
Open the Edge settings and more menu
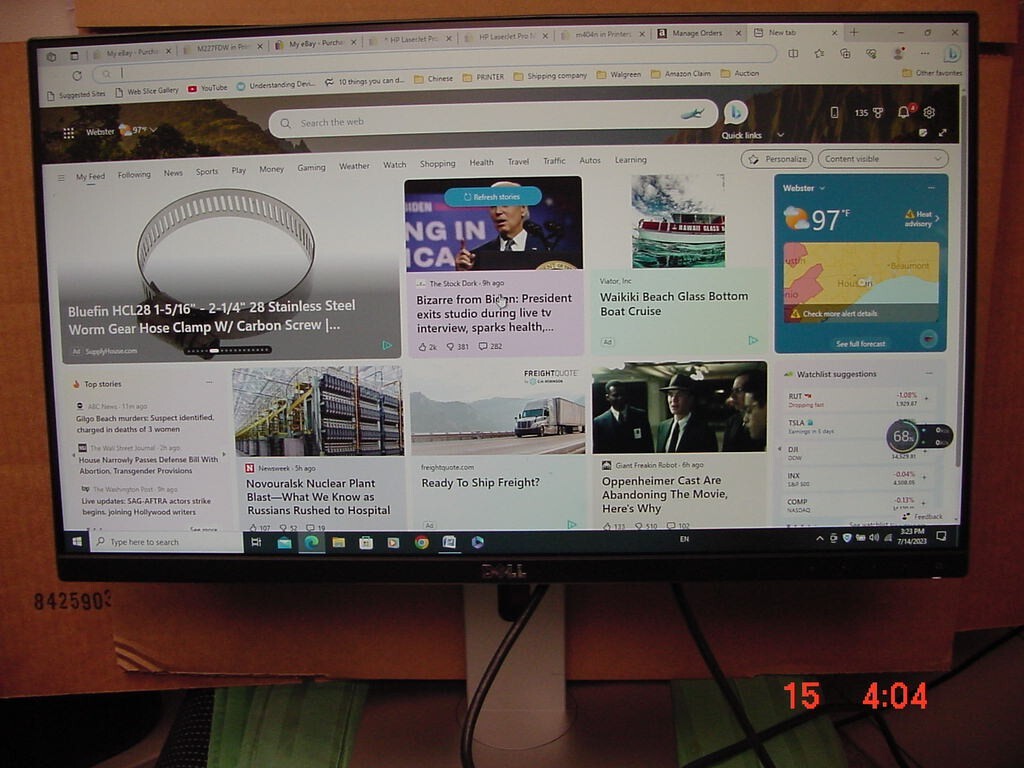point(925,53)
